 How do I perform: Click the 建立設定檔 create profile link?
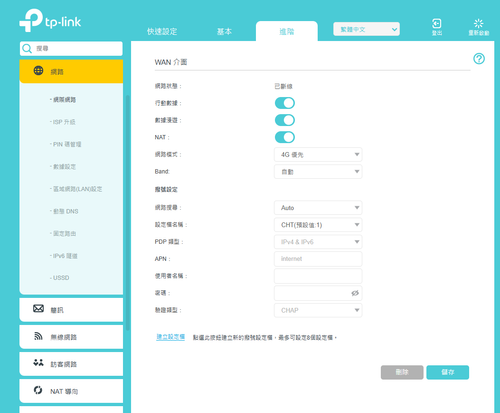click(171, 337)
